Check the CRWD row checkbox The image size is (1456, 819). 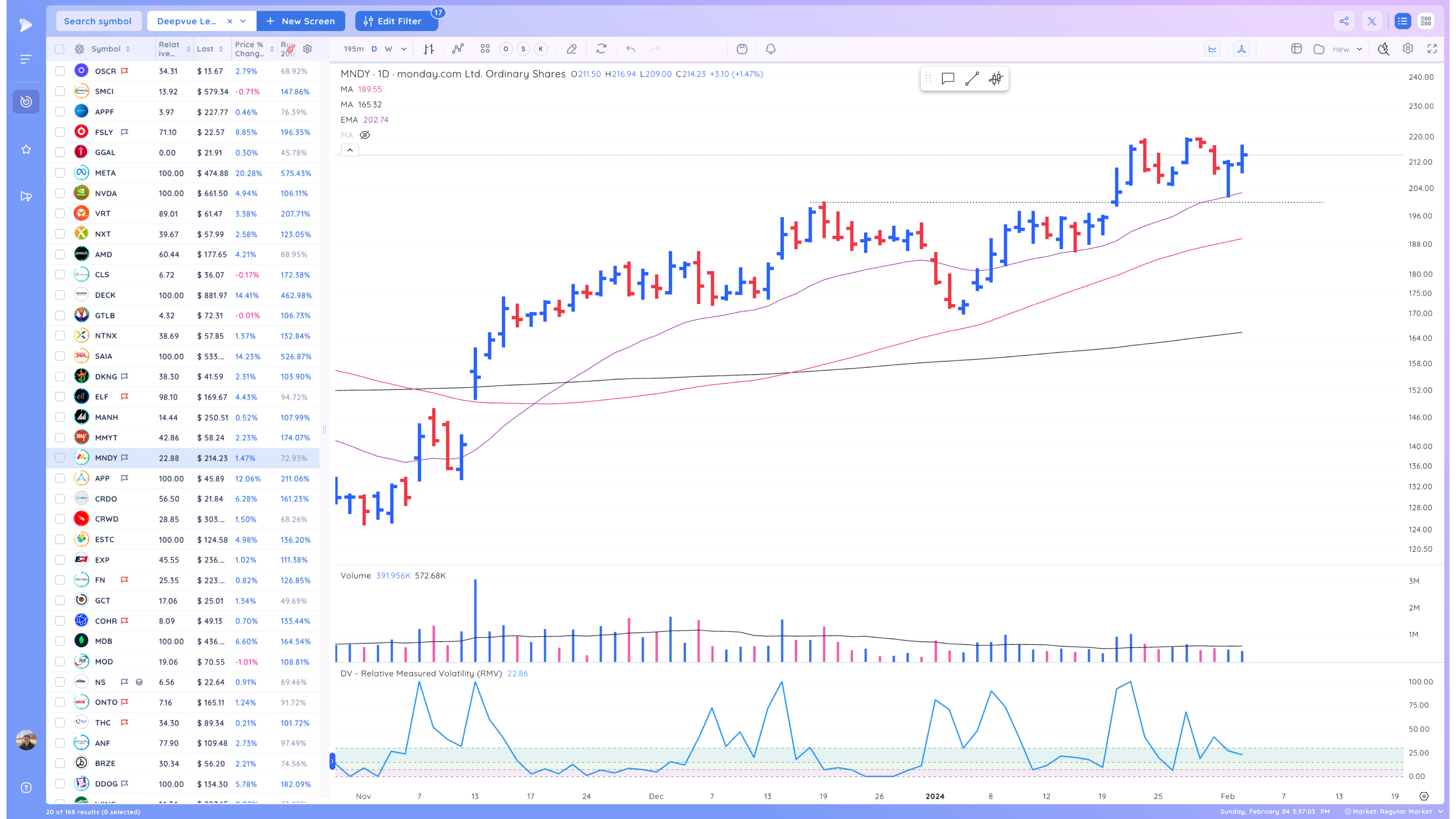pyautogui.click(x=59, y=519)
